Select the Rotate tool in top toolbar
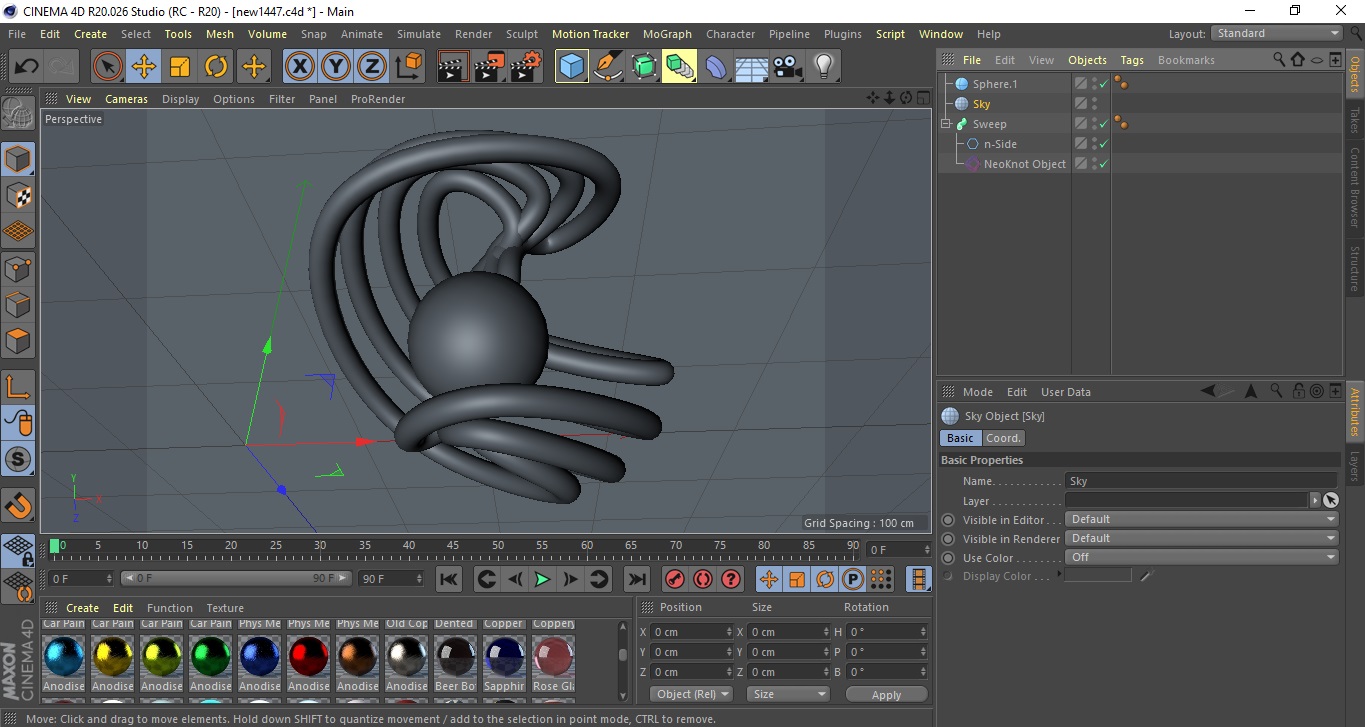This screenshot has height=727, width=1365. pyautogui.click(x=216, y=67)
